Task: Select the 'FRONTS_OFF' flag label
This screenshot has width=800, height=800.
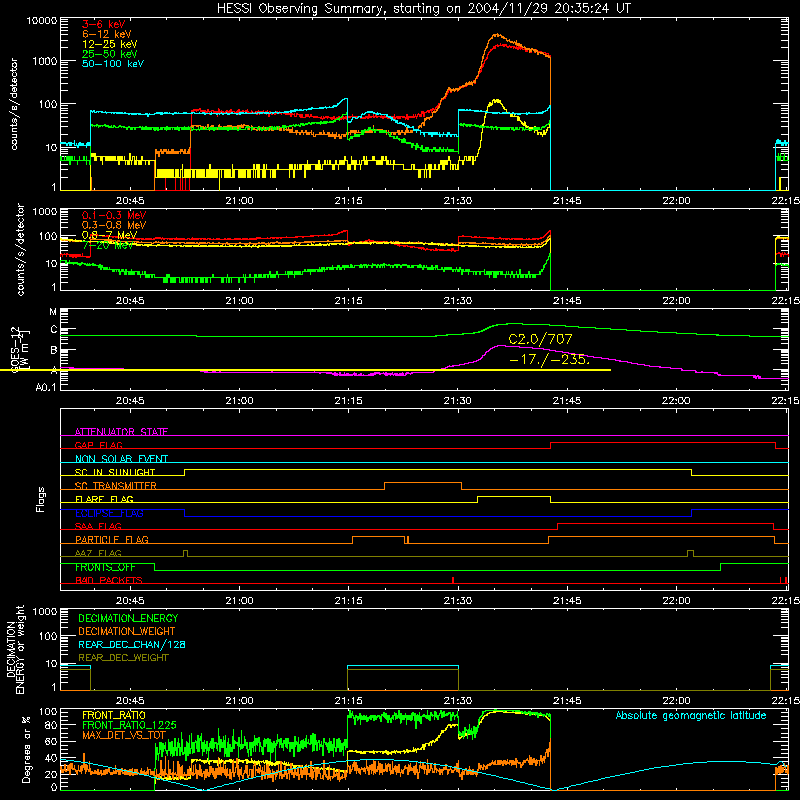Action: (x=105, y=567)
